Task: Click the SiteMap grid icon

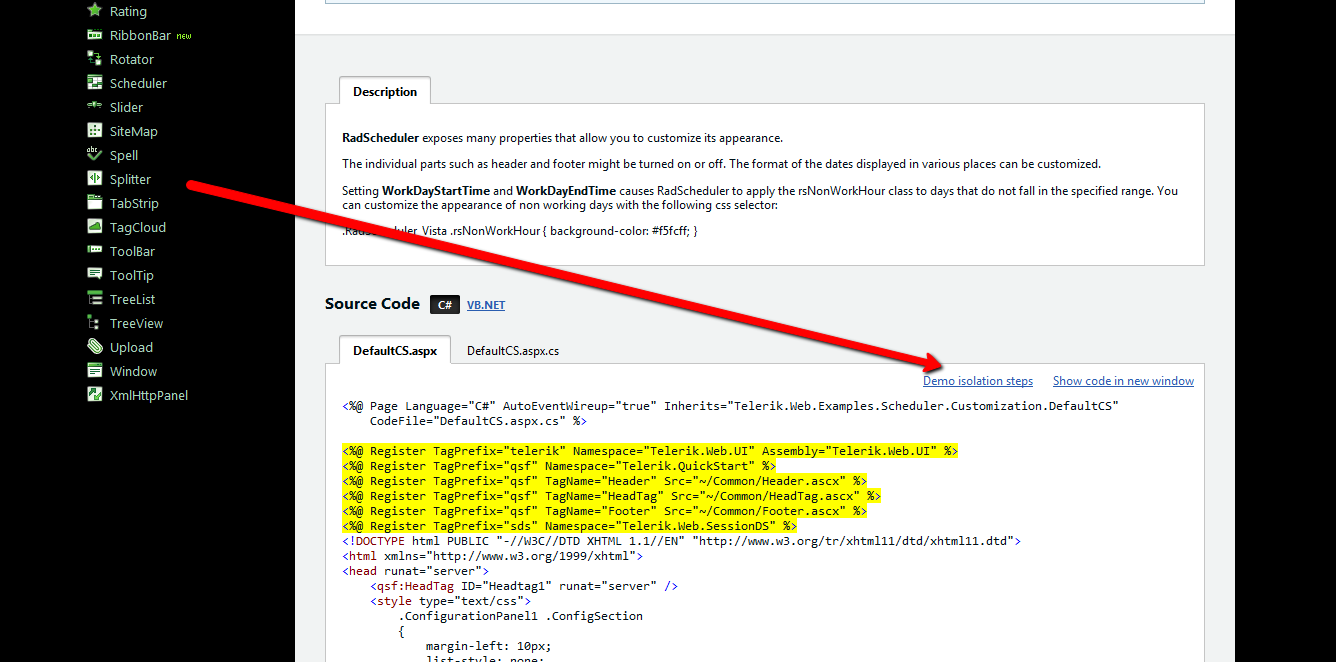Action: (95, 131)
